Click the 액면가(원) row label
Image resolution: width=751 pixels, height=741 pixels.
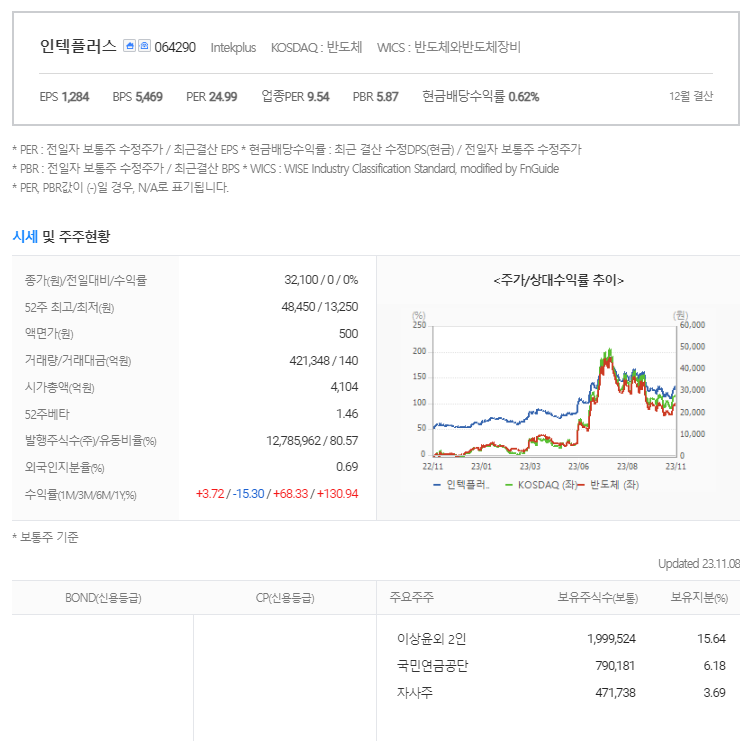tap(49, 334)
